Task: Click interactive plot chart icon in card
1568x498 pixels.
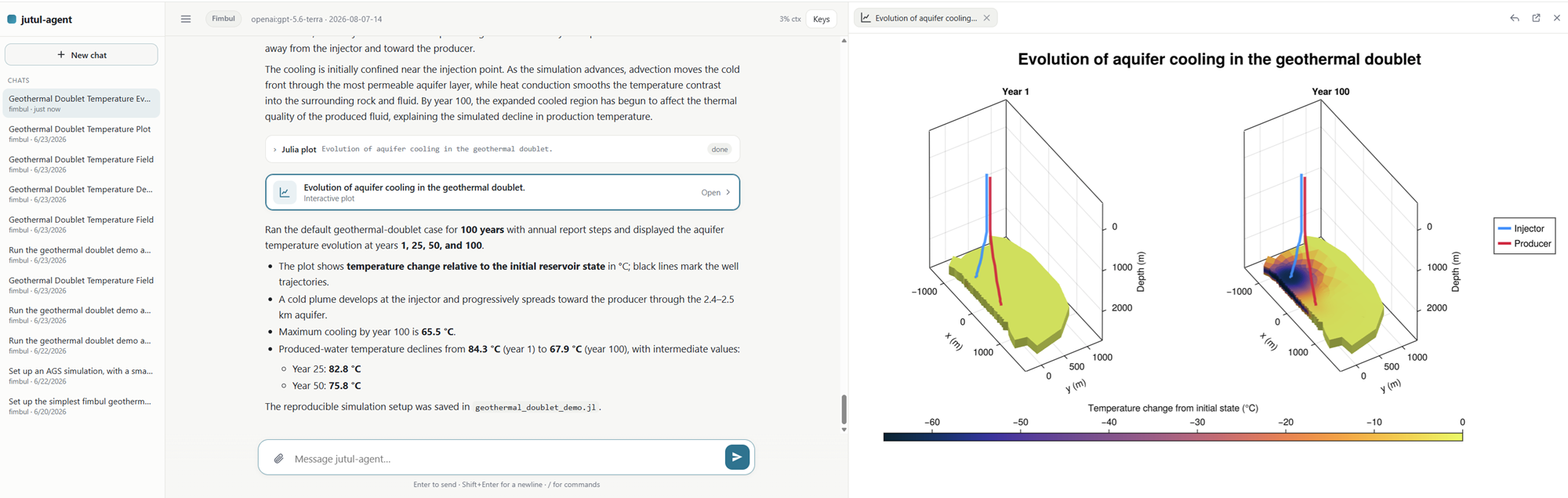Action: (285, 192)
